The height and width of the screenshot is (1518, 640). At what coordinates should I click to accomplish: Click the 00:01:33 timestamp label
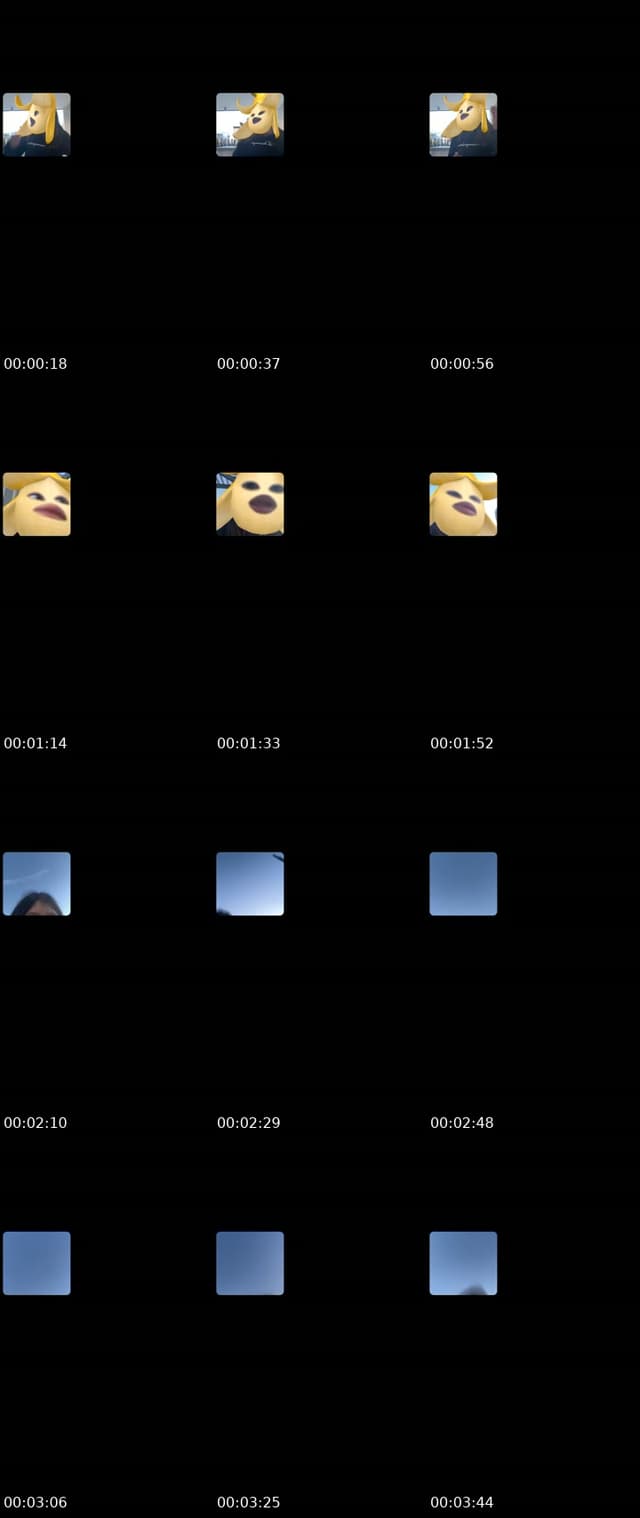pyautogui.click(x=249, y=743)
